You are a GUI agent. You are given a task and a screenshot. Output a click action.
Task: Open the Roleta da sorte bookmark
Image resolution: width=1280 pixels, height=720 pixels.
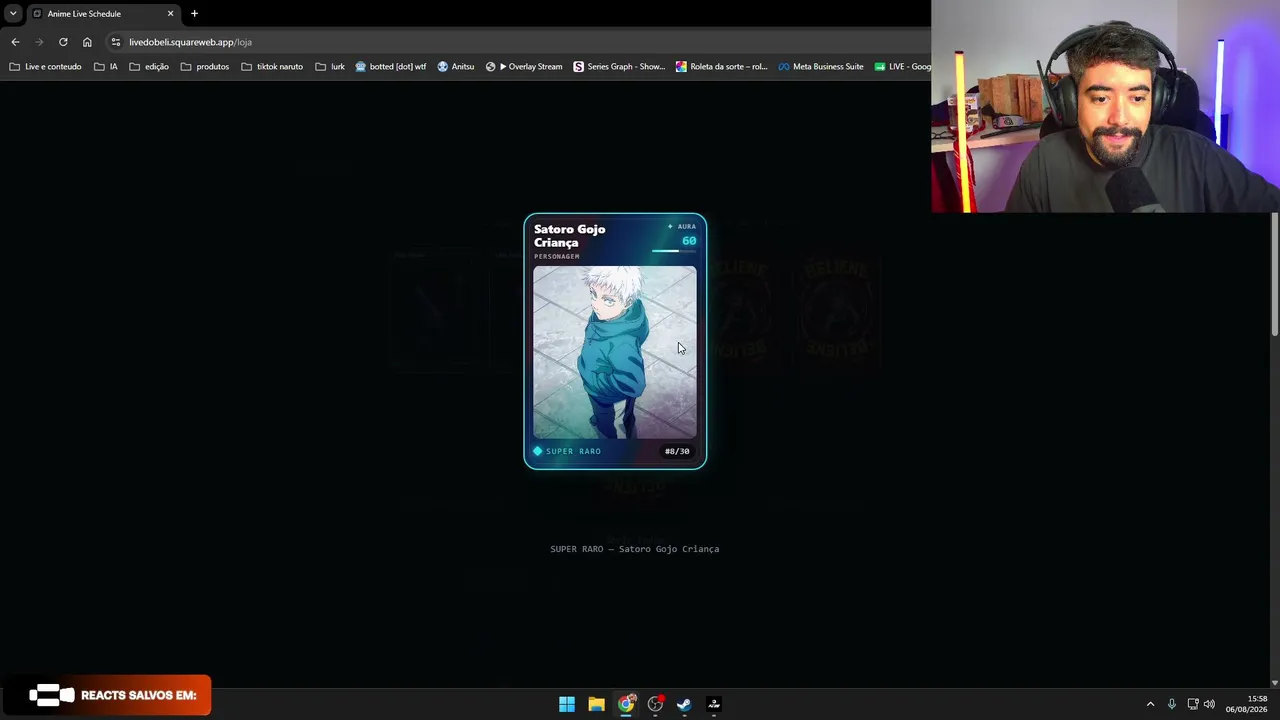click(722, 67)
